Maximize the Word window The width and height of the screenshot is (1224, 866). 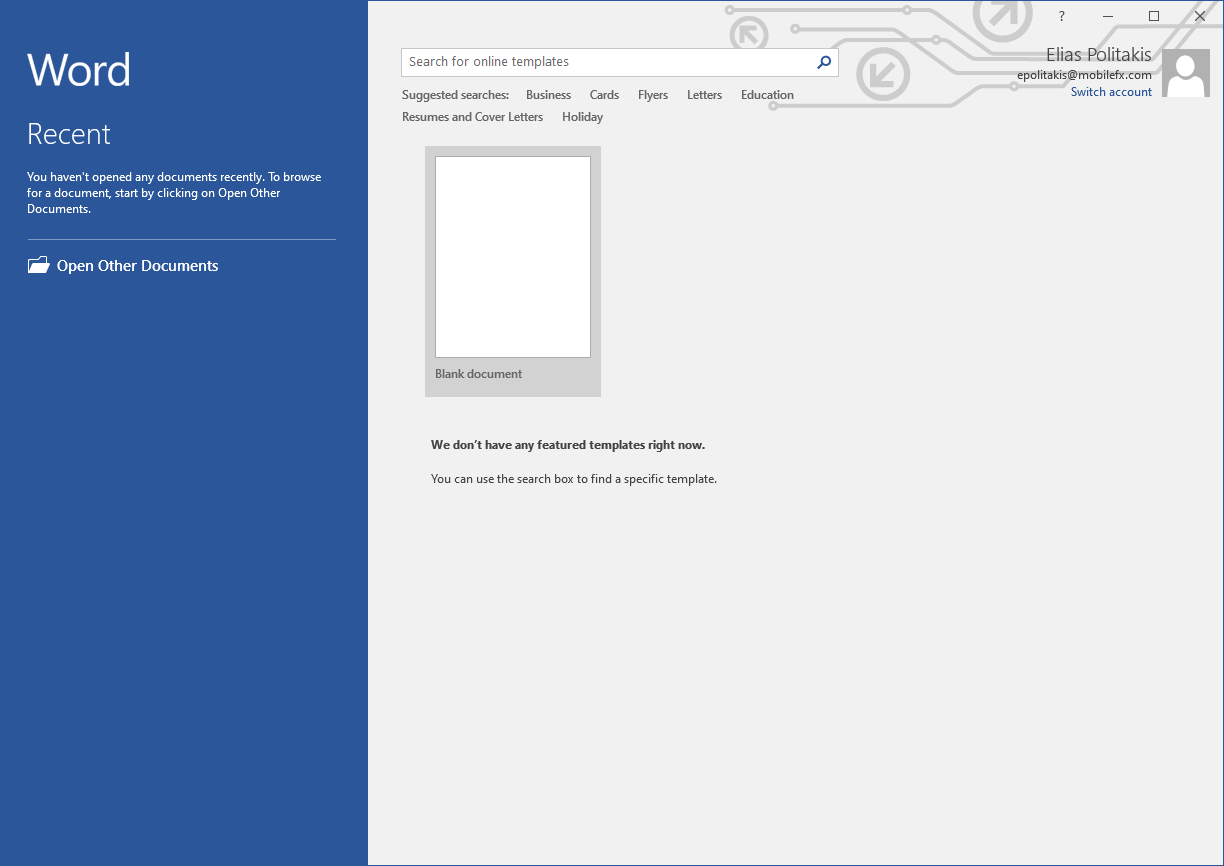coord(1154,16)
